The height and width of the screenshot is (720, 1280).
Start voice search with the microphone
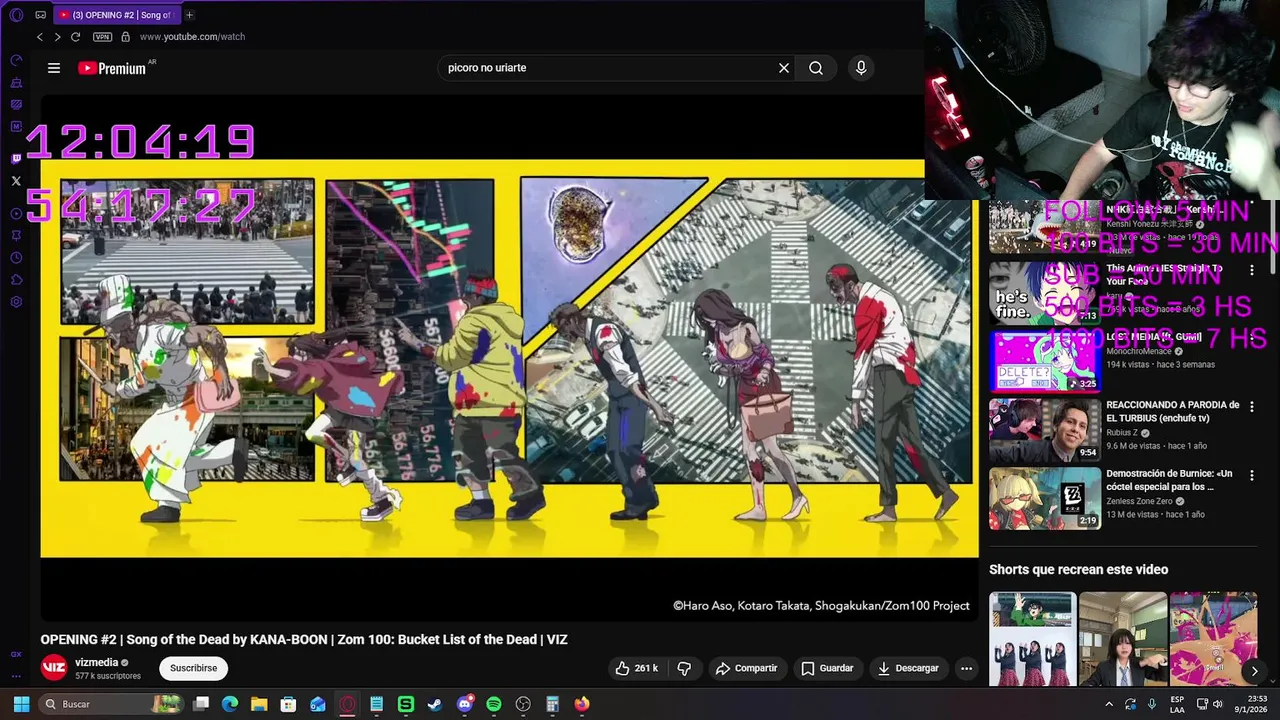click(x=861, y=68)
